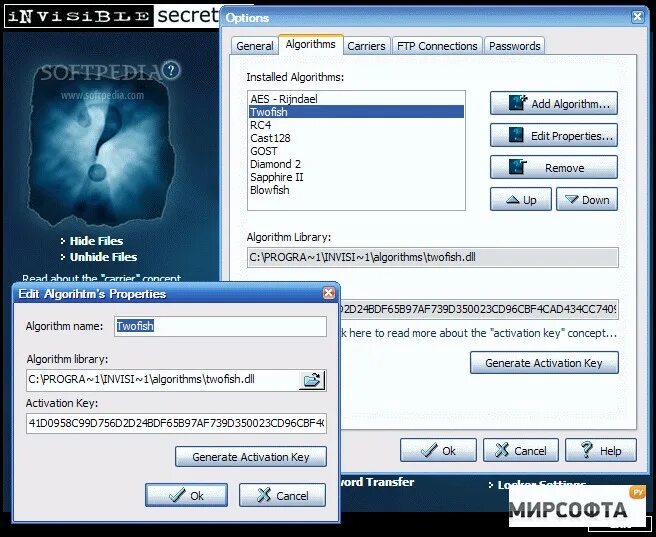The height and width of the screenshot is (537, 656).
Task: Click the Algorithm library path field in dialog
Action: (x=162, y=380)
